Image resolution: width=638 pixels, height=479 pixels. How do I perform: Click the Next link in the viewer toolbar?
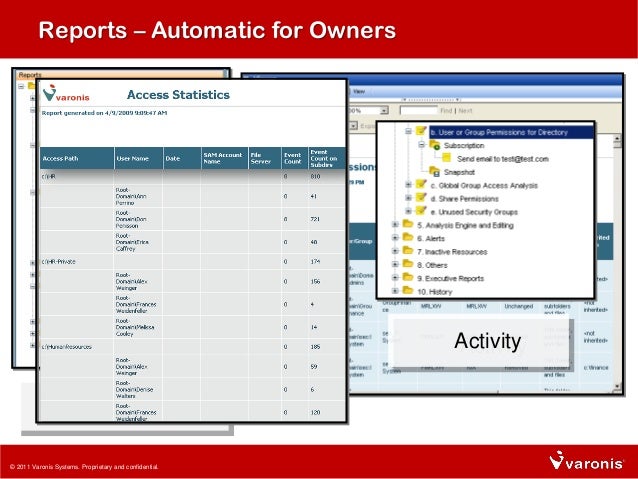465,110
